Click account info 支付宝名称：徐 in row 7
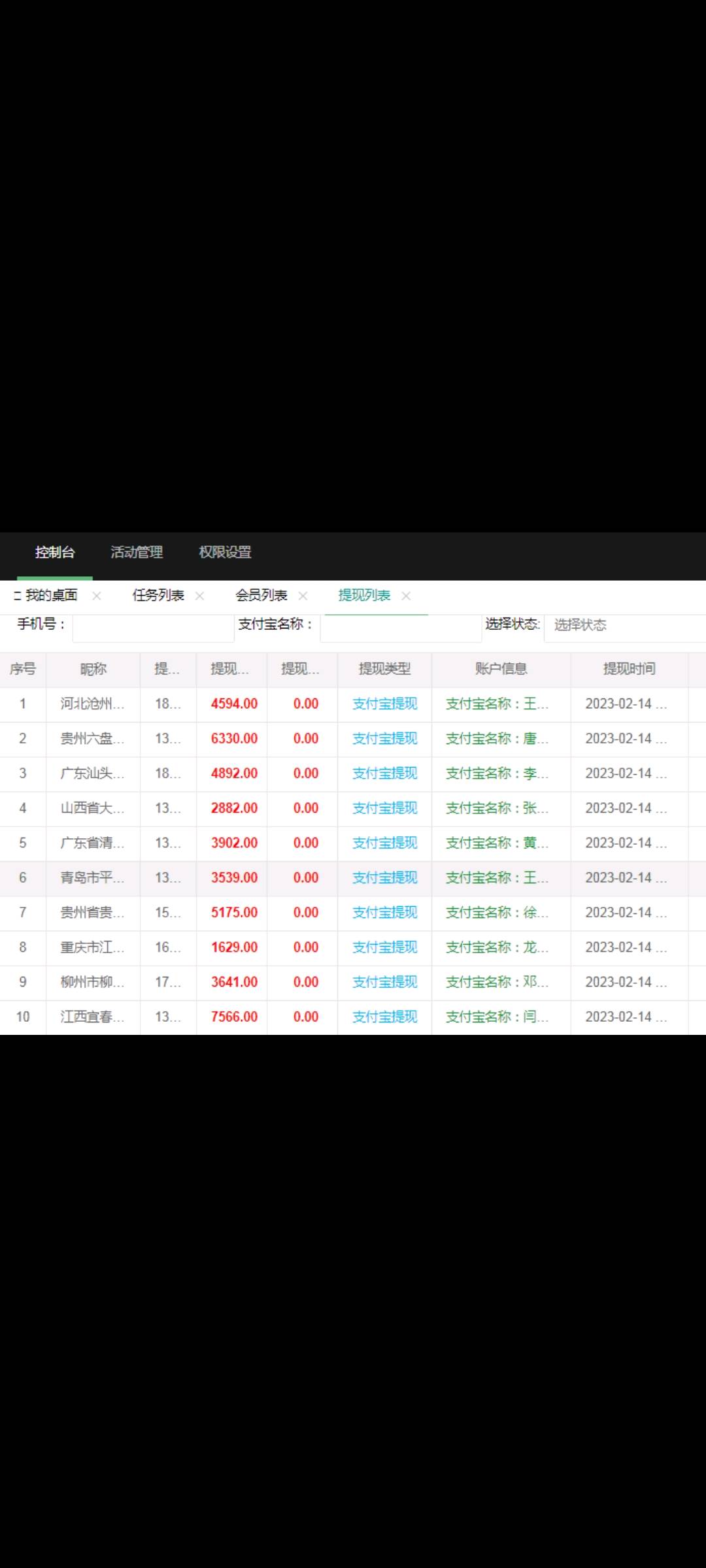 [497, 913]
